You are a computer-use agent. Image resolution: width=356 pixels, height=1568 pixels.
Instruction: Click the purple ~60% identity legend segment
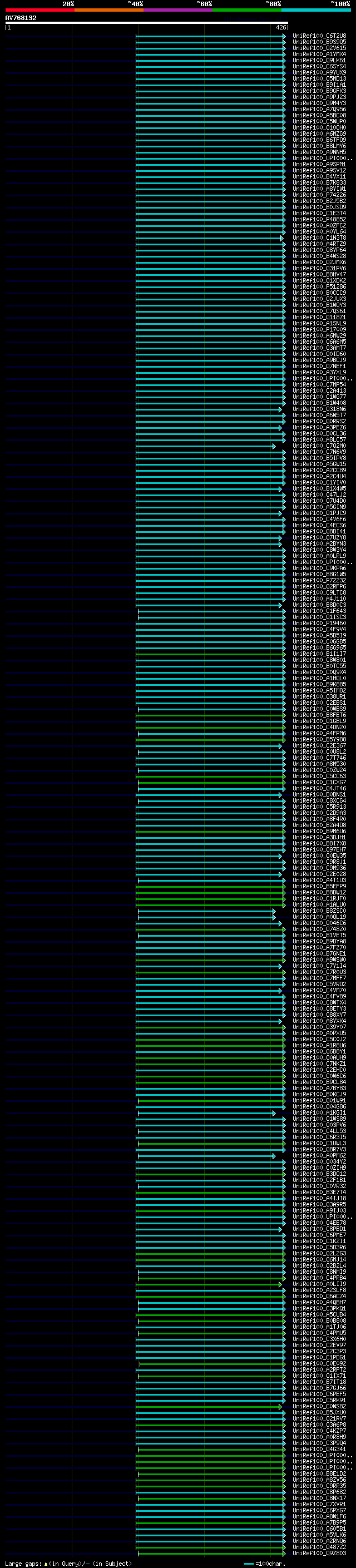(x=177, y=11)
